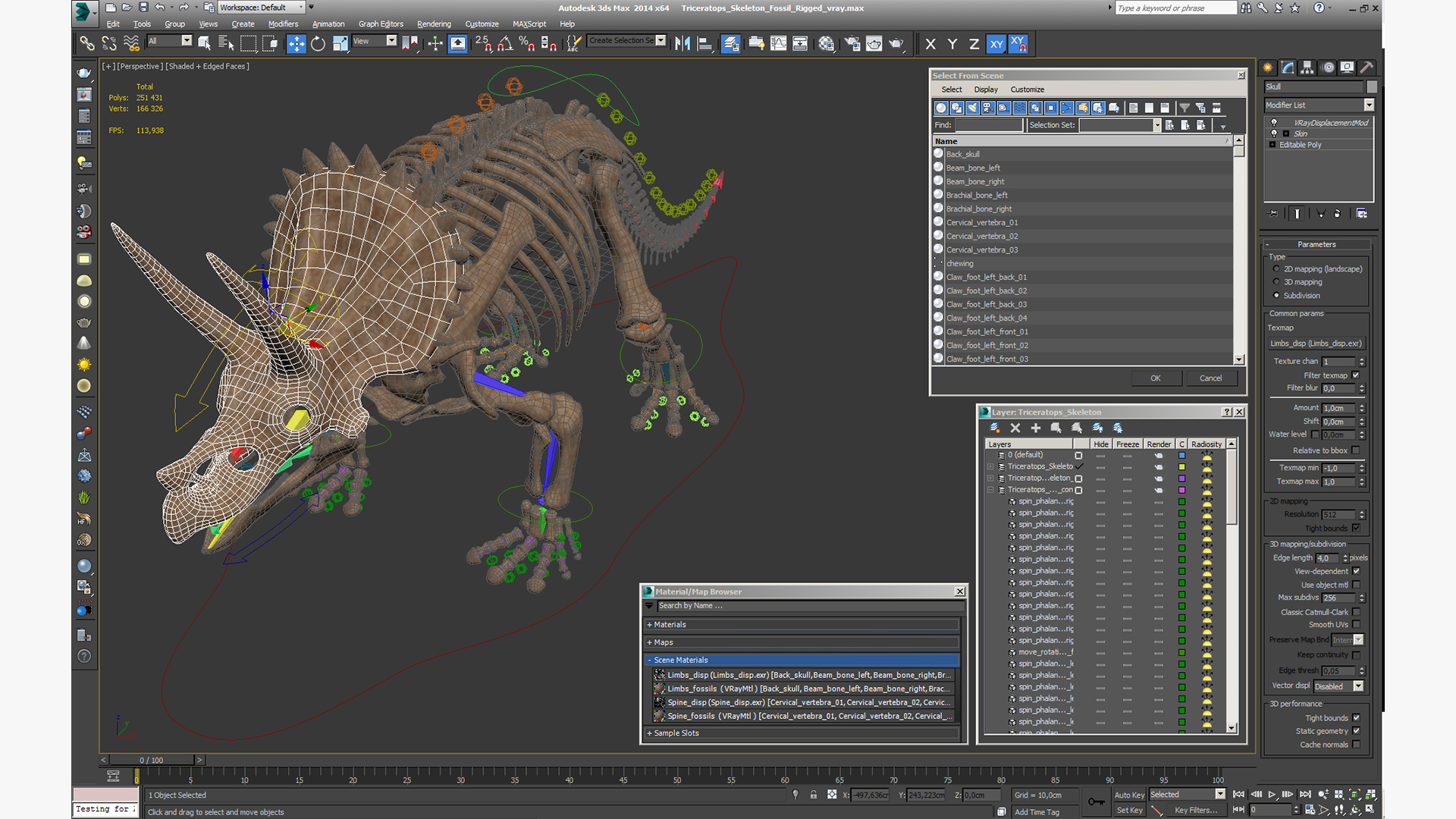Toggle the View-dependent checkbox

1356,571
